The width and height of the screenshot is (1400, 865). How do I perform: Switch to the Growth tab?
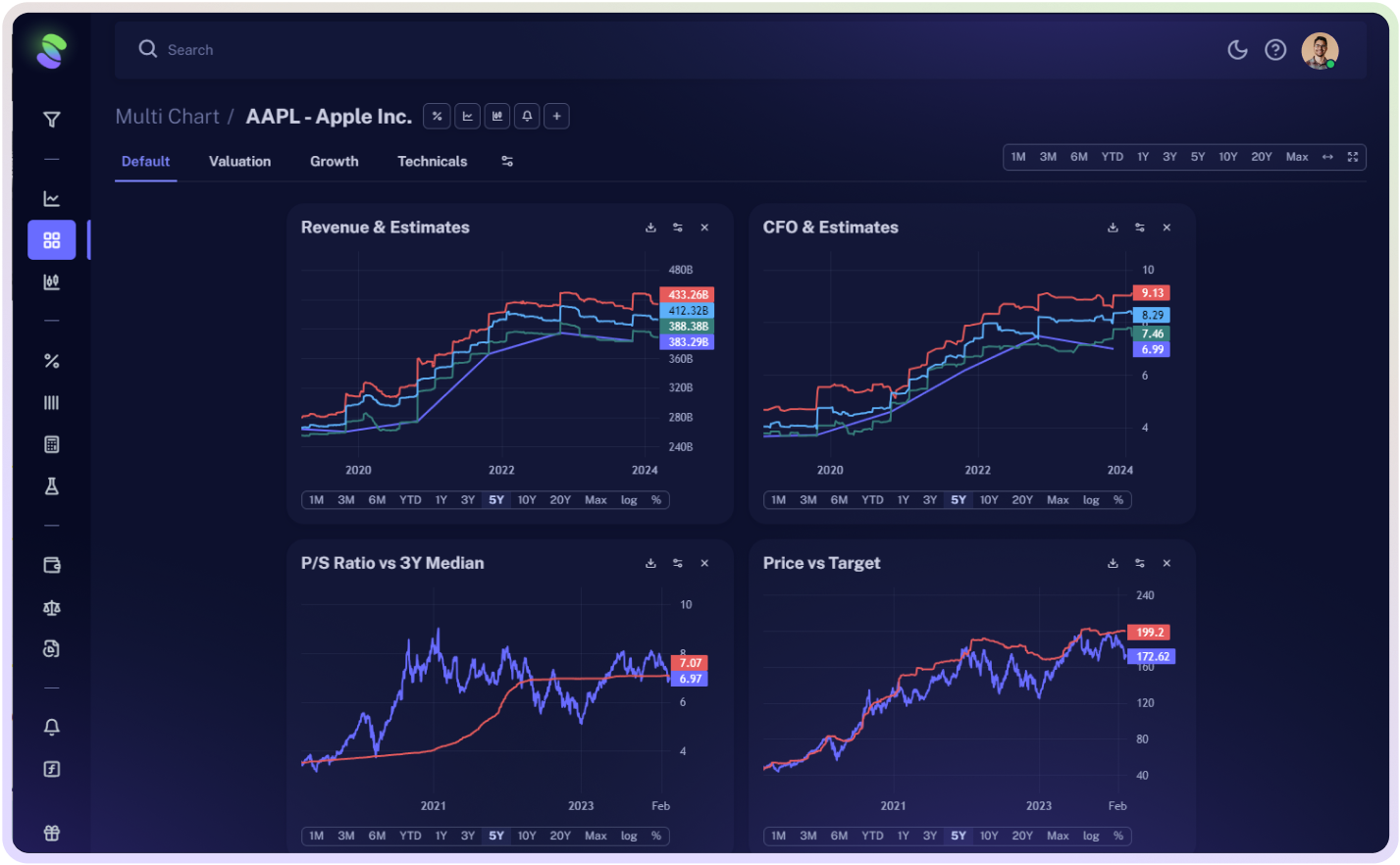(x=334, y=161)
